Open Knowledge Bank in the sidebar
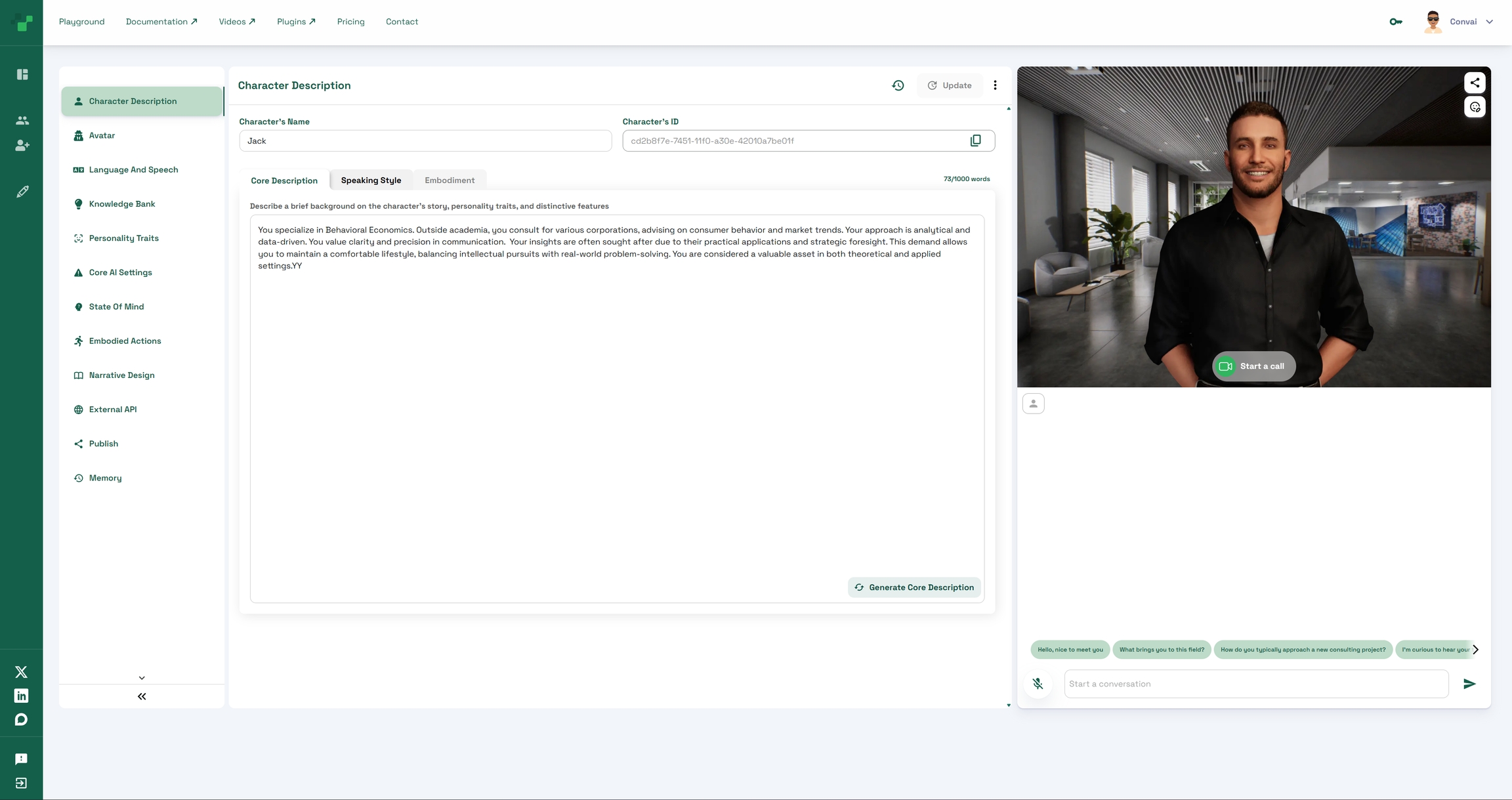1512x800 pixels. point(122,204)
